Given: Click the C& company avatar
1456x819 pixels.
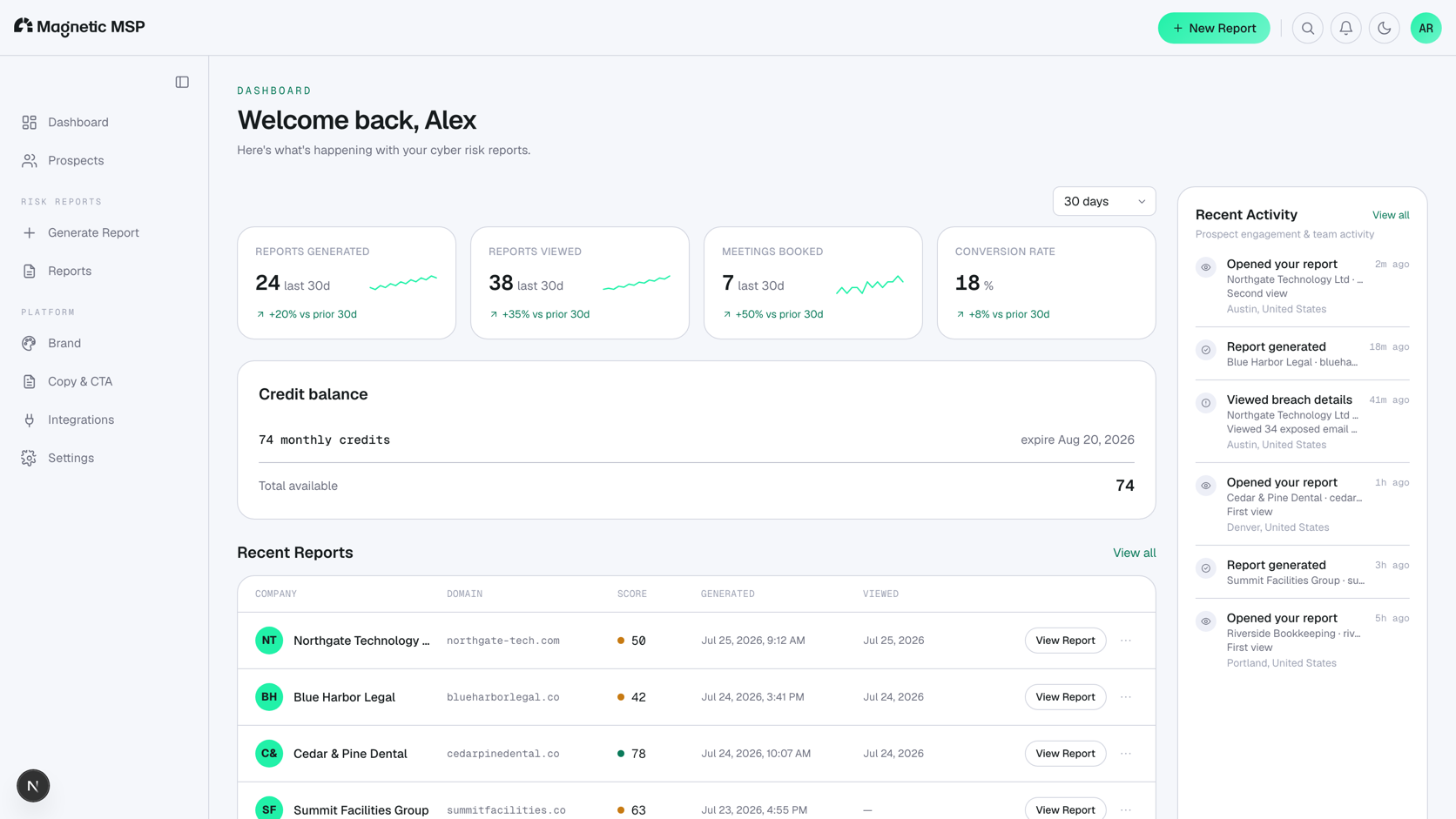Looking at the screenshot, I should (x=269, y=754).
